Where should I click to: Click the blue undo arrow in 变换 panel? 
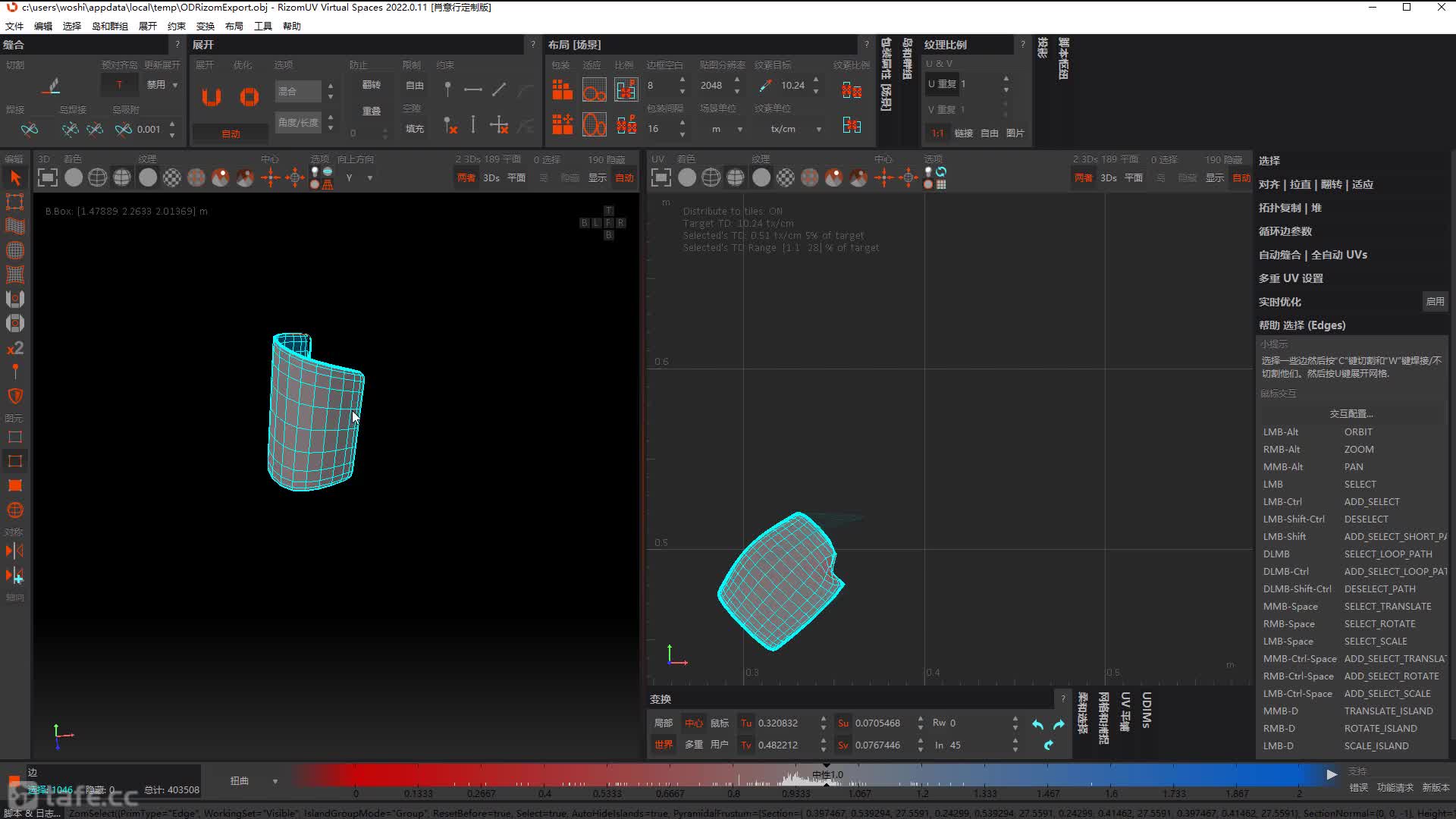point(1037,724)
